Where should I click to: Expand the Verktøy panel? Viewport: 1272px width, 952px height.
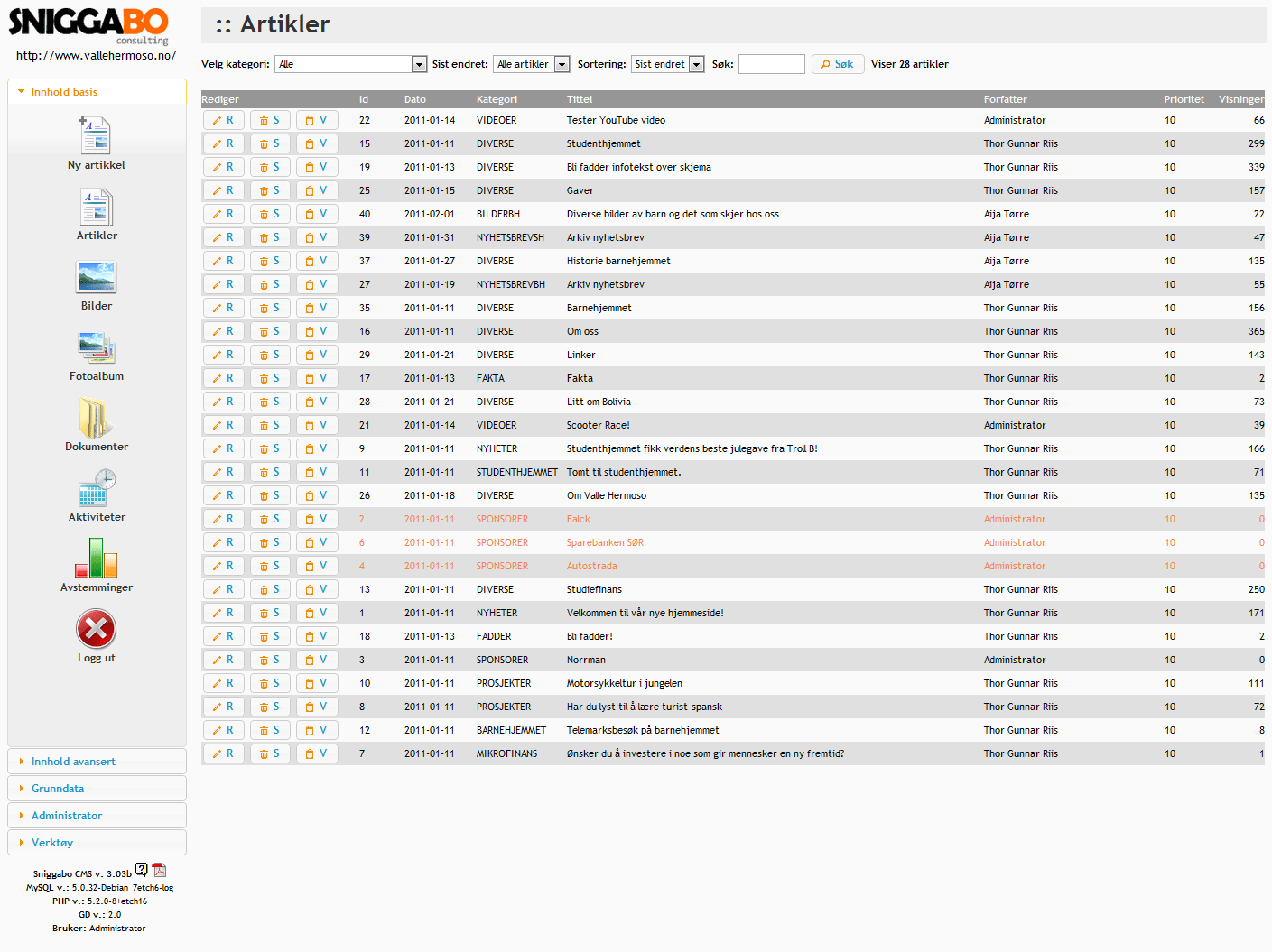97,843
